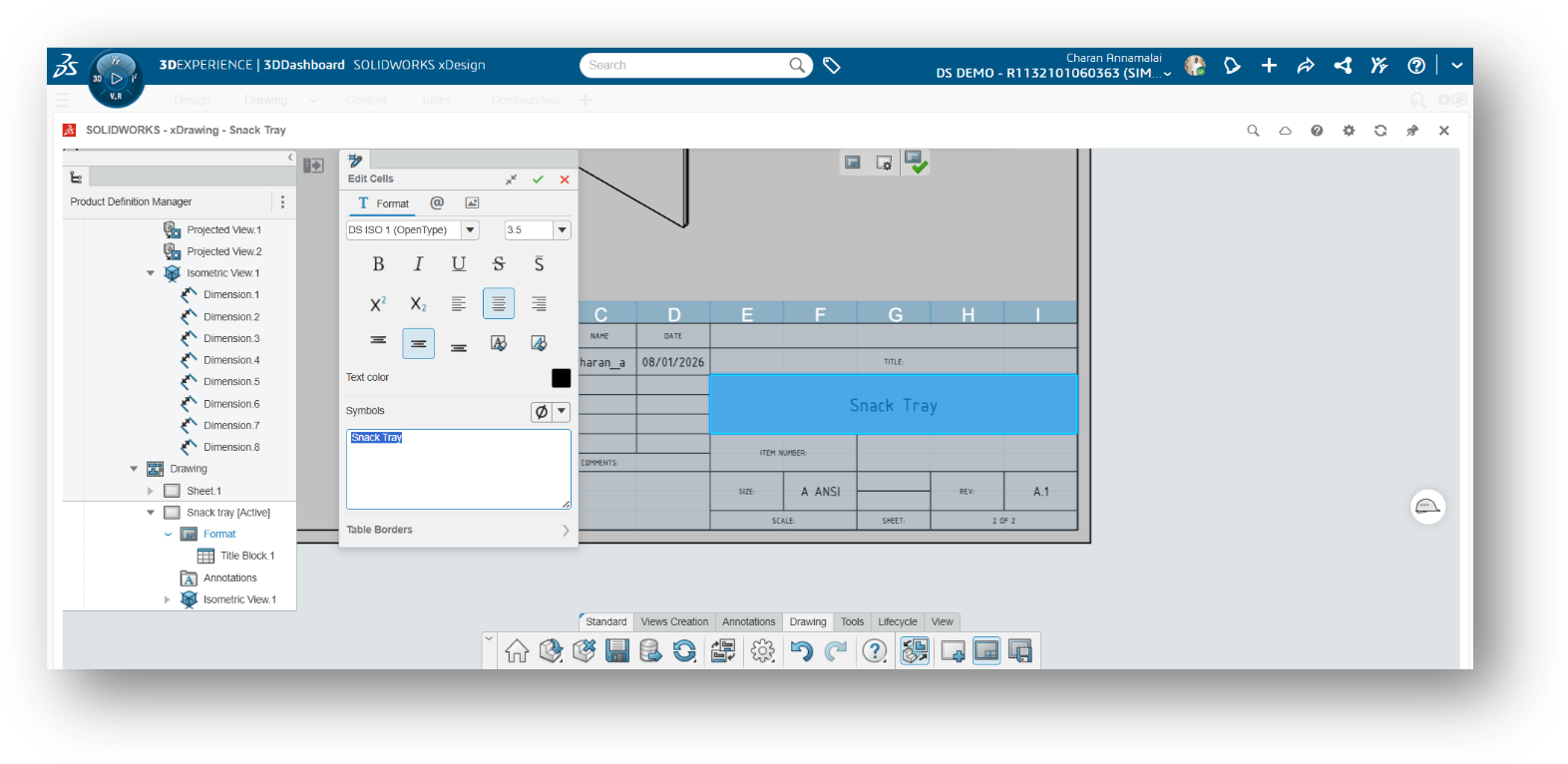The height and width of the screenshot is (764, 1568).
Task: Toggle subscript formatting
Action: click(x=418, y=304)
